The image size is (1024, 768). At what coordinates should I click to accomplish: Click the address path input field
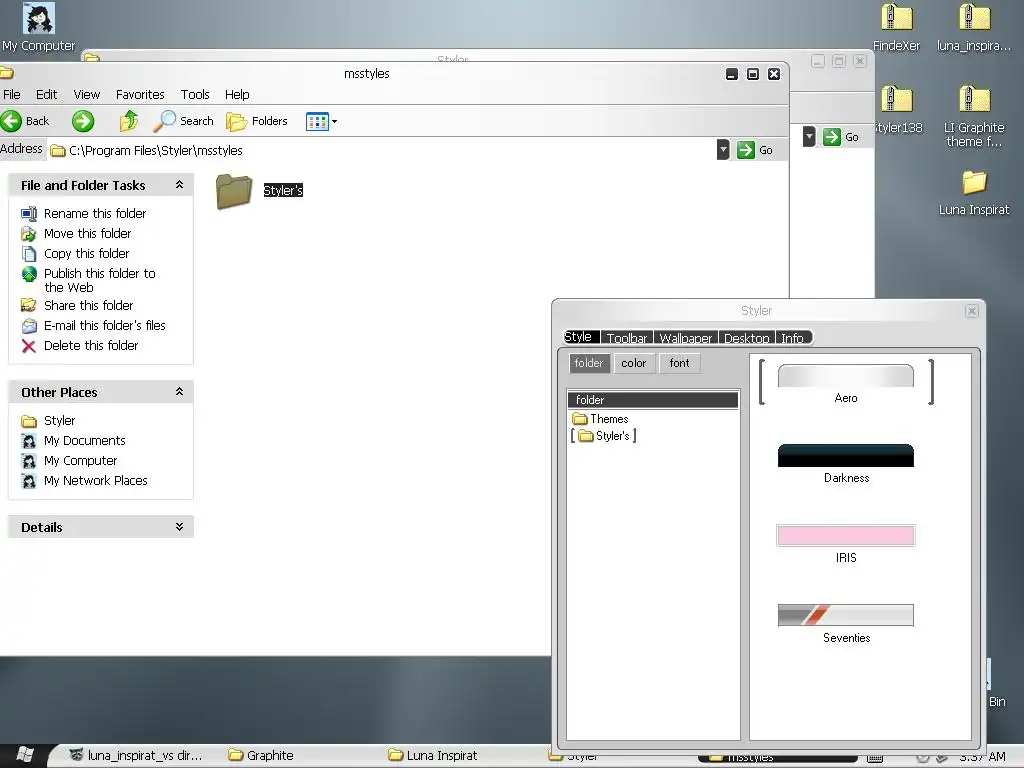(382, 150)
